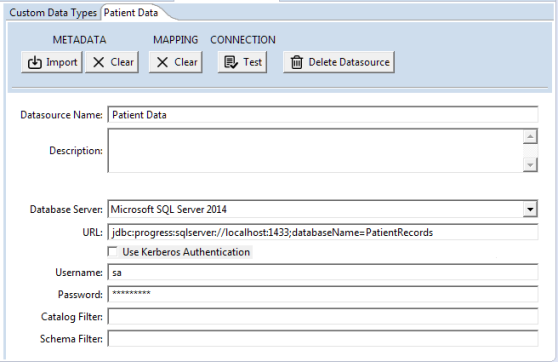
Task: Click the Username field containing sa
Action: (323, 273)
